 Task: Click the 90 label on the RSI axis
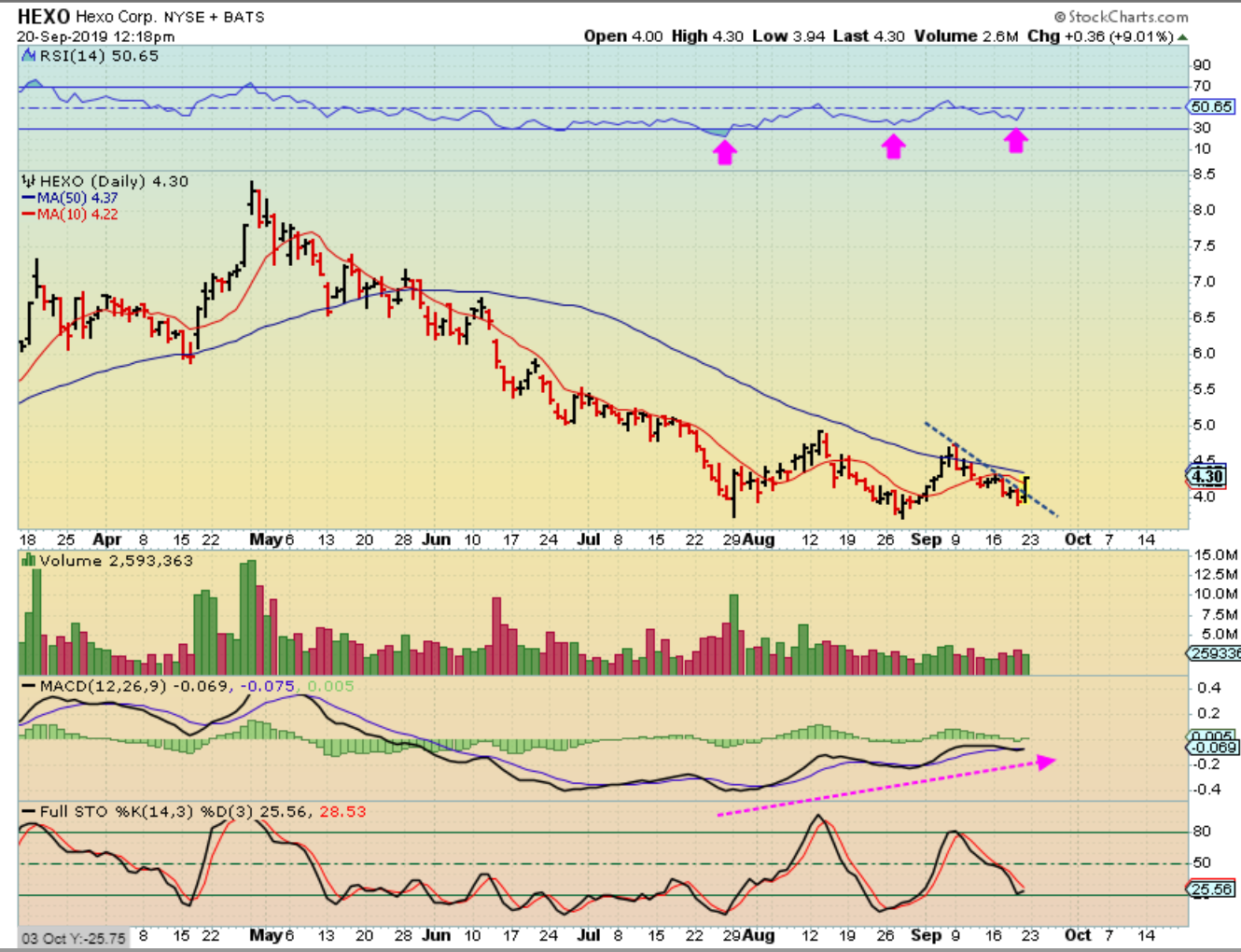click(1202, 65)
